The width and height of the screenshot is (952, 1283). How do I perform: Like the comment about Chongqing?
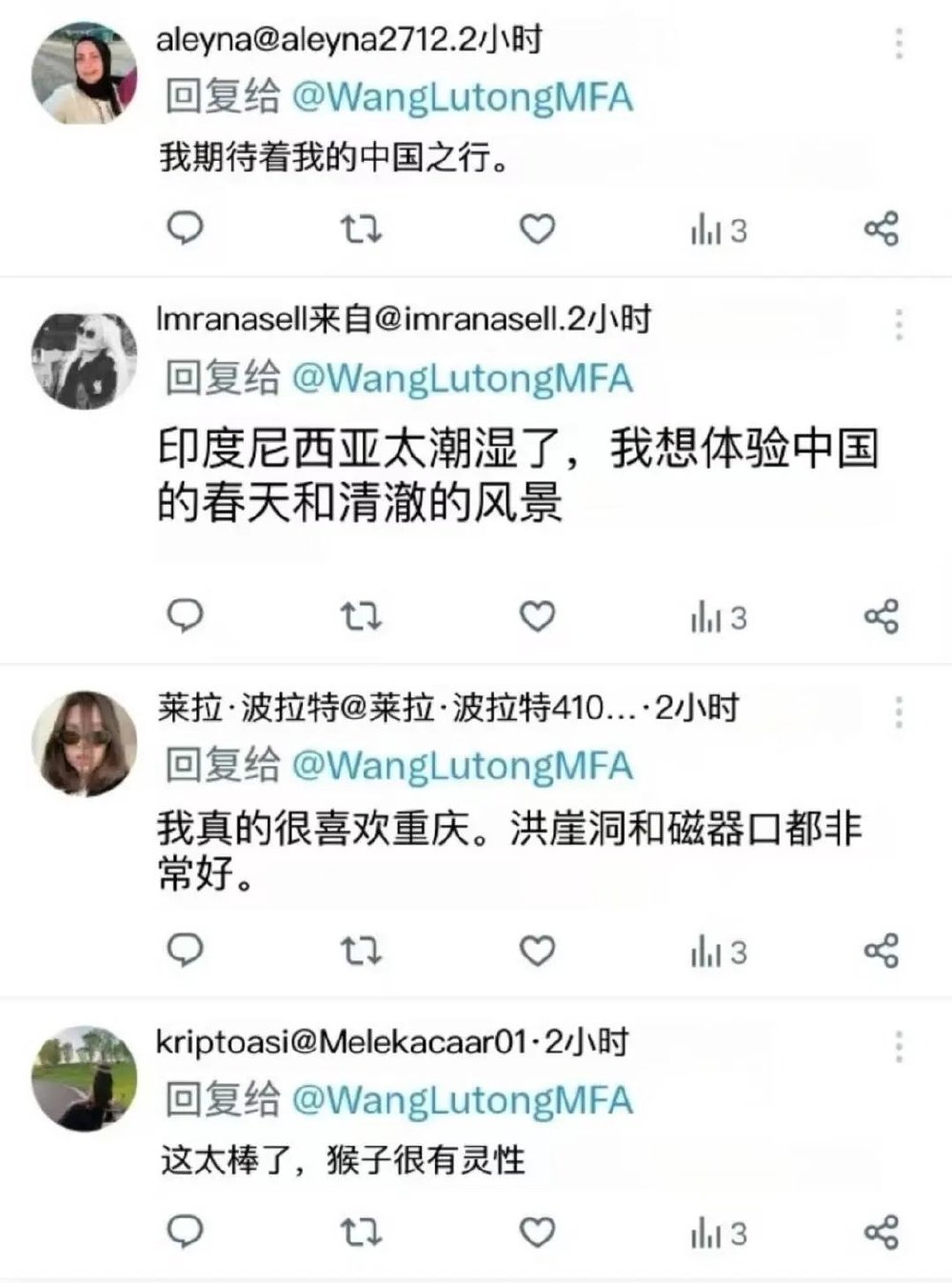(x=537, y=952)
